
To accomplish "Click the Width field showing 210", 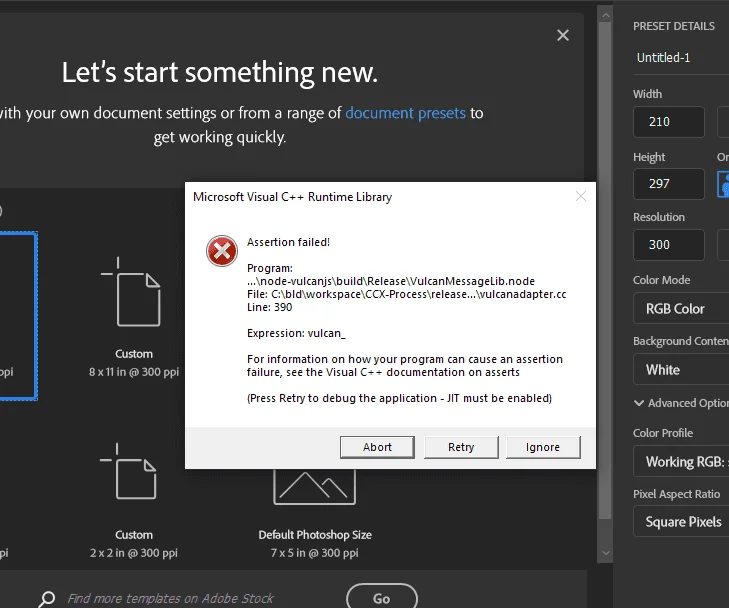I will click(x=669, y=122).
